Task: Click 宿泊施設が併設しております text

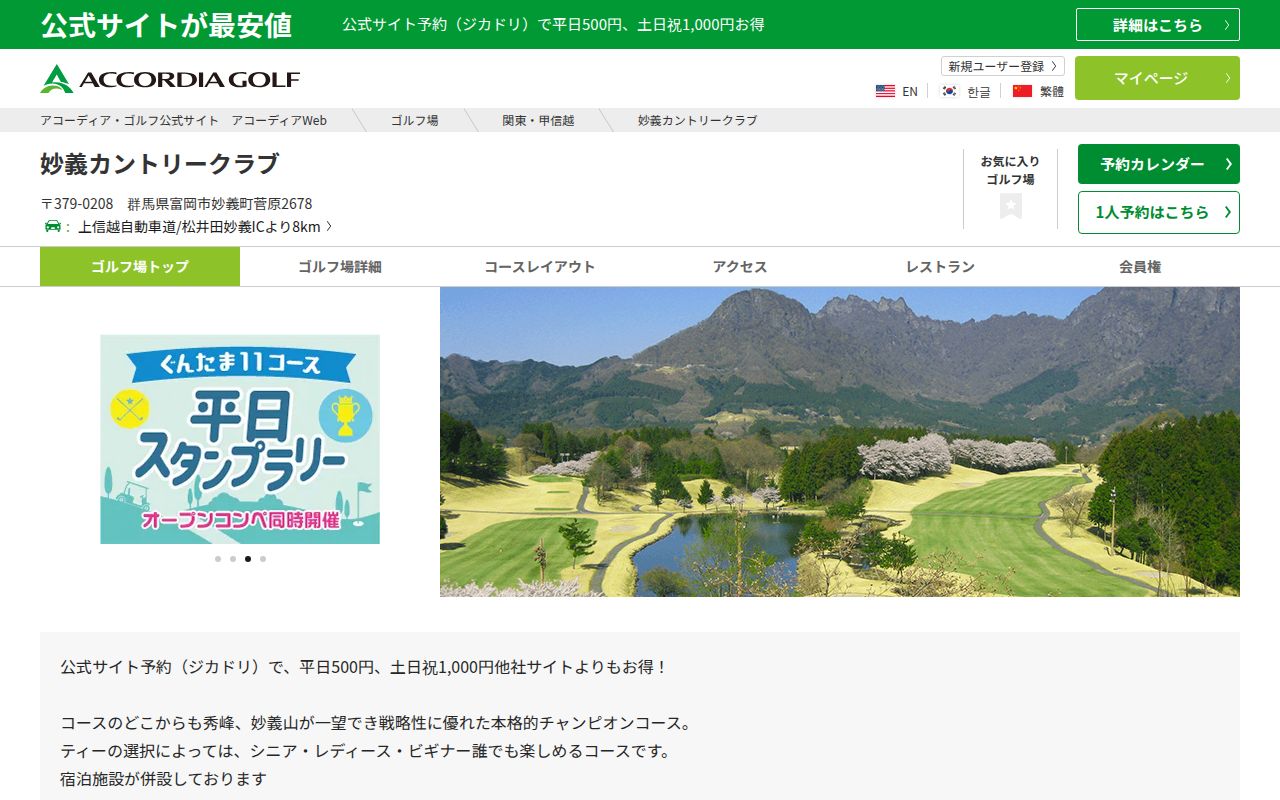Action: pos(163,778)
